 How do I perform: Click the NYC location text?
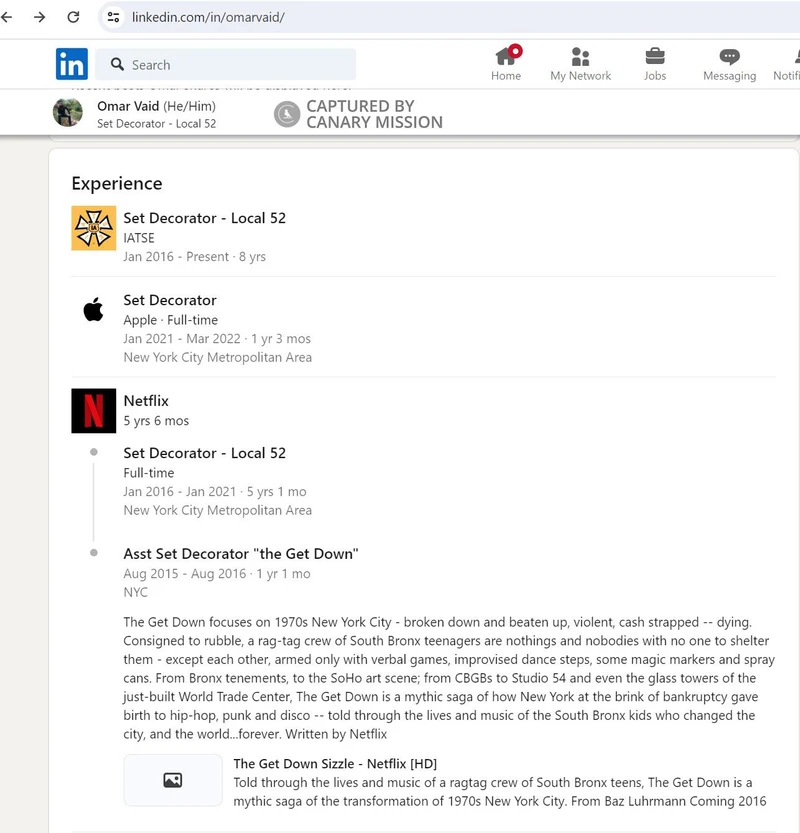[135, 592]
